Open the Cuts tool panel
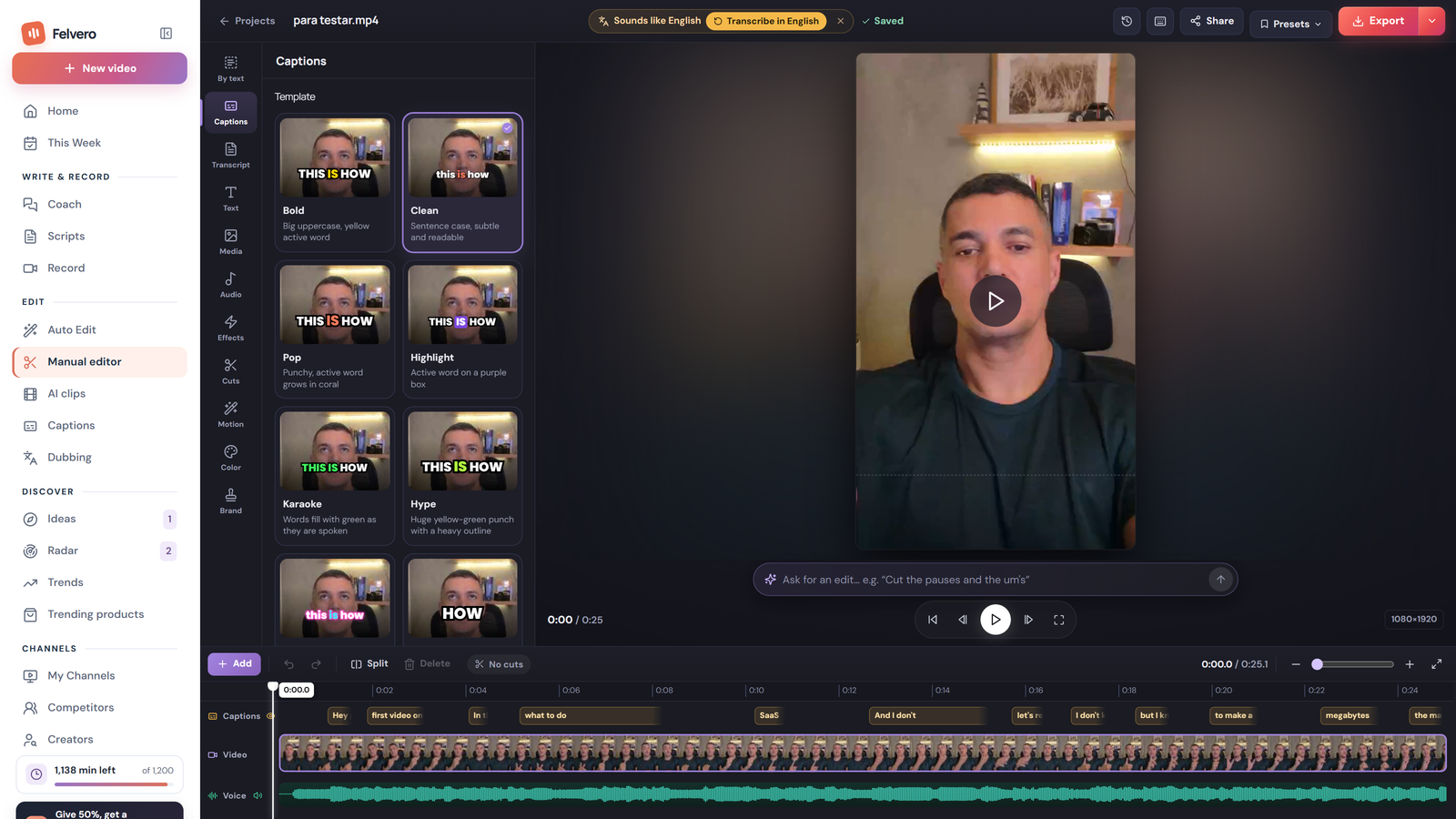 pos(231,371)
